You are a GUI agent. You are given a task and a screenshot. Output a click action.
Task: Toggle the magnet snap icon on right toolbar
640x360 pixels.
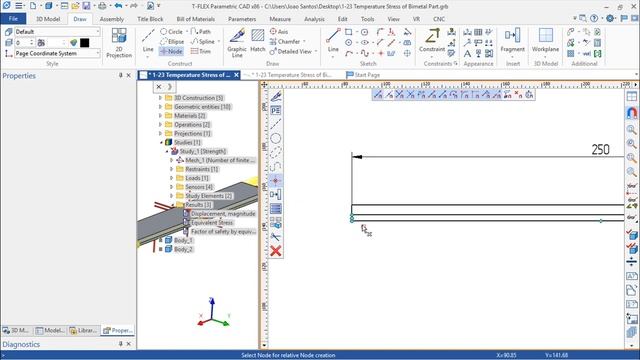[x=631, y=113]
